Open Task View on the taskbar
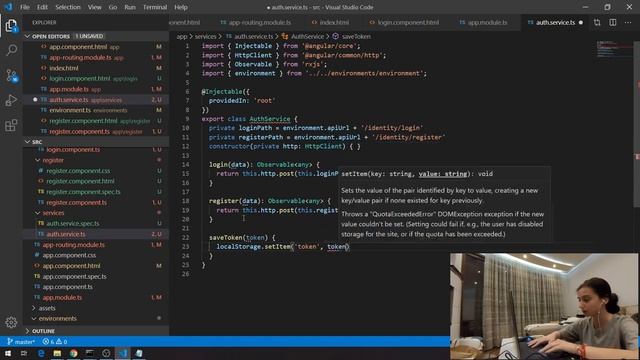Screen dimensions: 640x360 click(24, 353)
